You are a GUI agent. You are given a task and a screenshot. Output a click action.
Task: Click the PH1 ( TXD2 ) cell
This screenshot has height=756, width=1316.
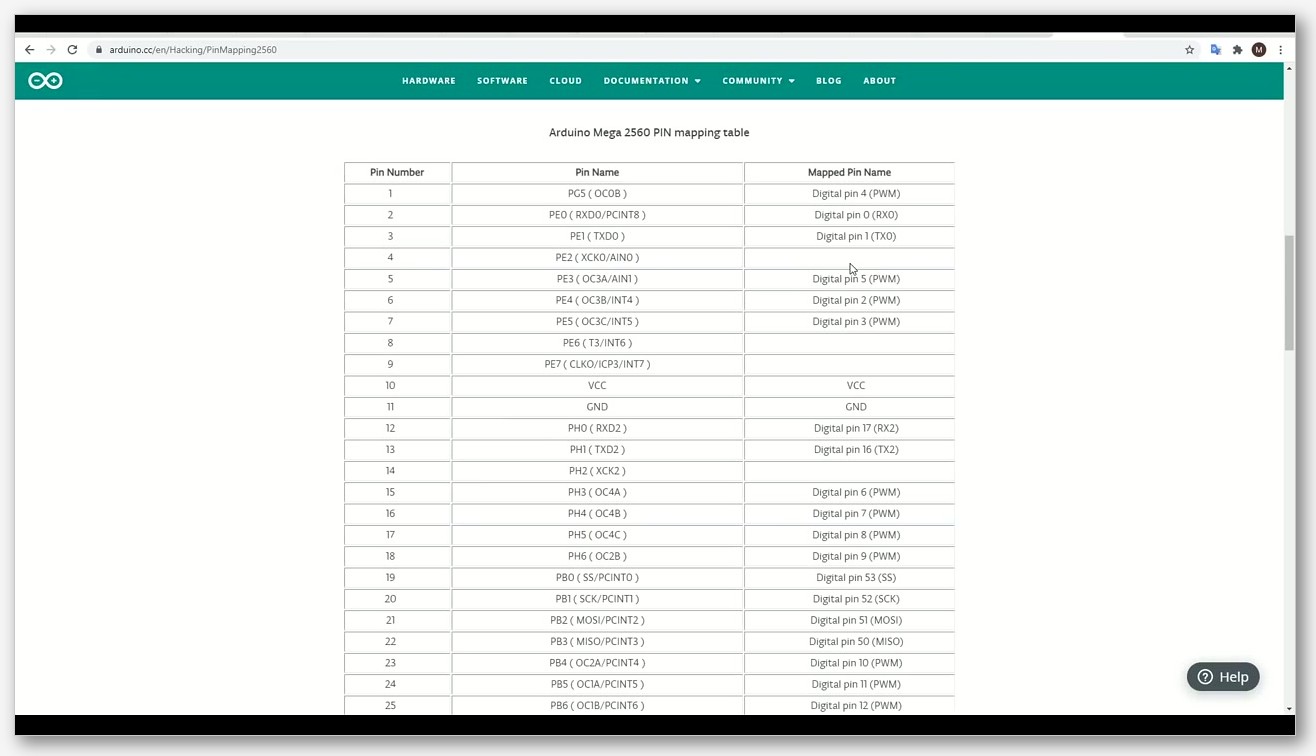(x=597, y=450)
